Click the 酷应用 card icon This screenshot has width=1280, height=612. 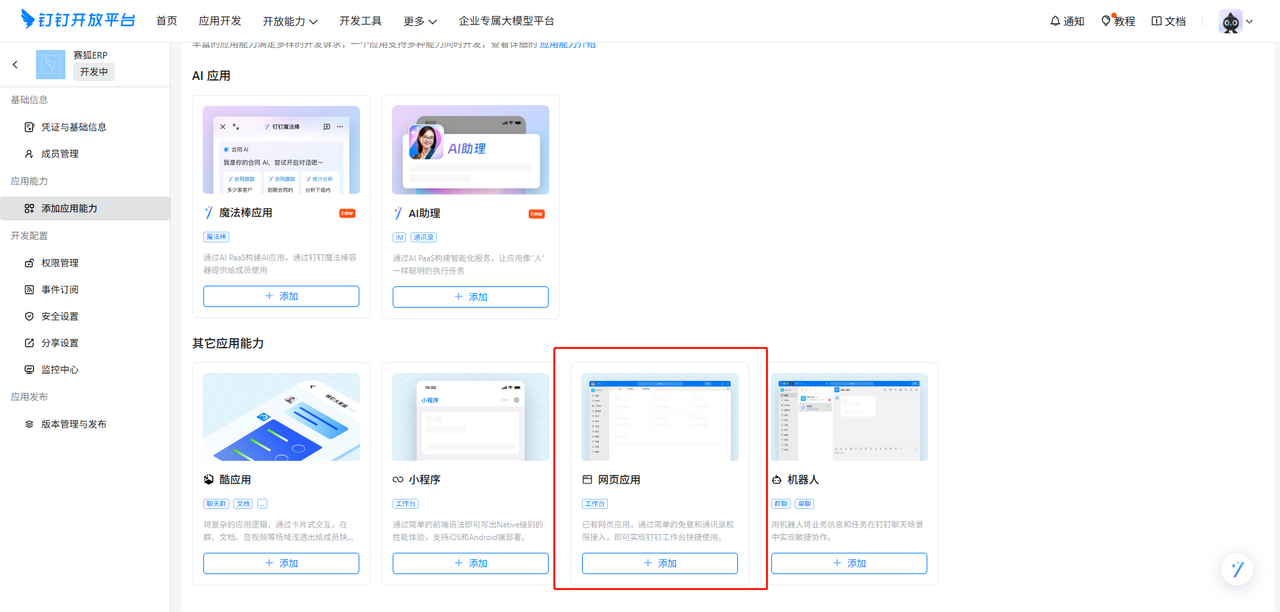click(x=209, y=480)
